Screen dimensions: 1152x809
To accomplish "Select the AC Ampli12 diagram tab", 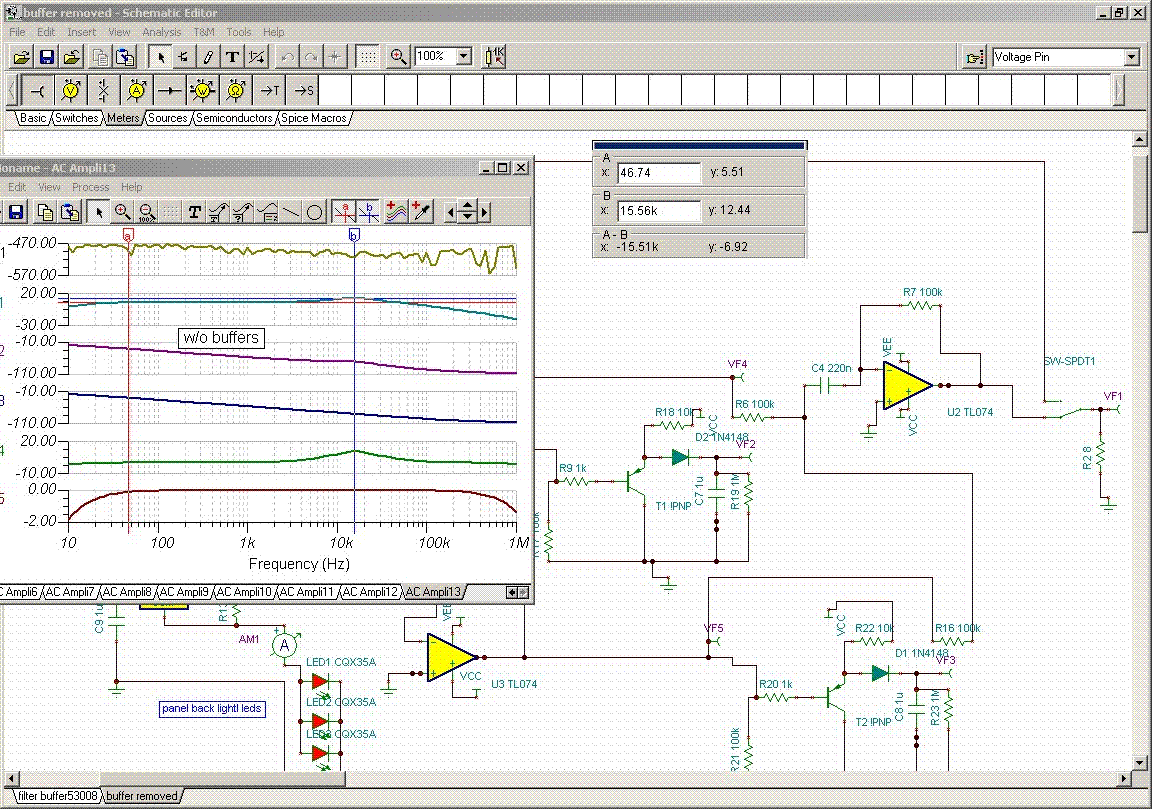I will (x=370, y=592).
